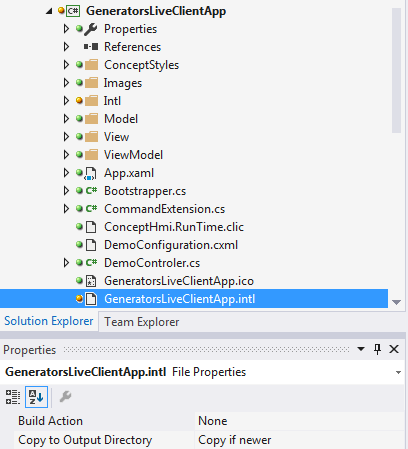
Task: Select the App.xaml file icon
Action: [x=90, y=173]
